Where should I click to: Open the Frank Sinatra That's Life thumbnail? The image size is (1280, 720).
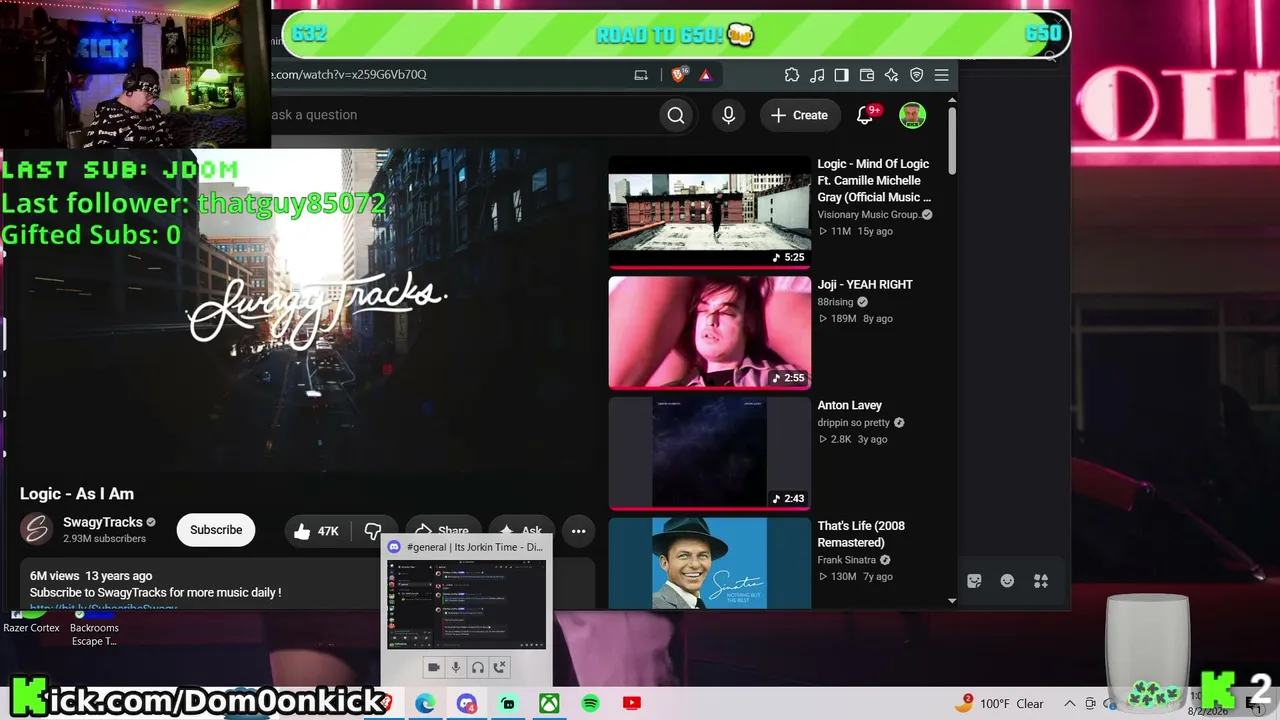[x=710, y=563]
